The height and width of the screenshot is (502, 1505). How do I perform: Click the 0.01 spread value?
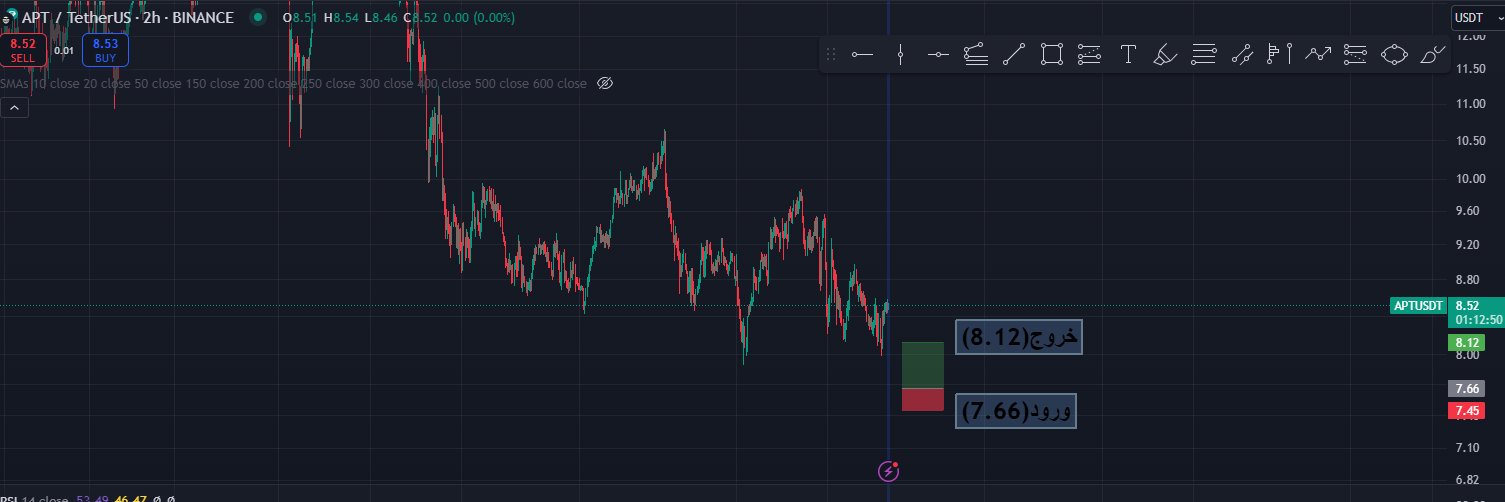click(64, 50)
